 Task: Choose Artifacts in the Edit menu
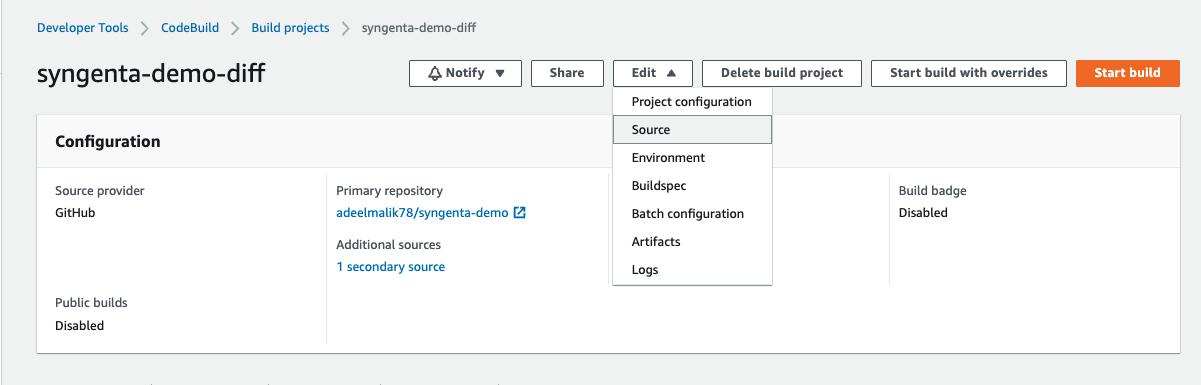pos(692,242)
